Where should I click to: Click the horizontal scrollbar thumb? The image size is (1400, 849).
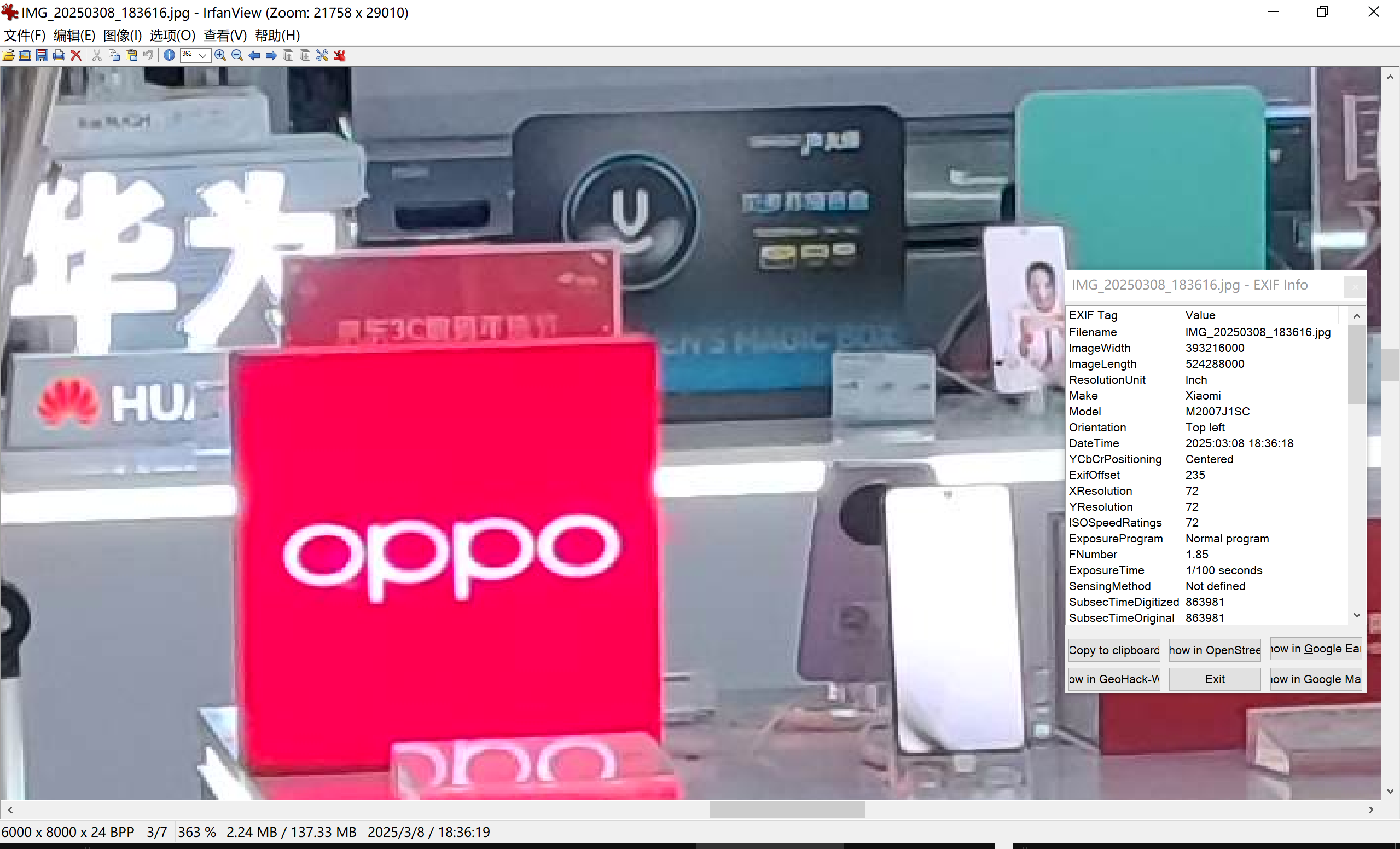coord(787,809)
